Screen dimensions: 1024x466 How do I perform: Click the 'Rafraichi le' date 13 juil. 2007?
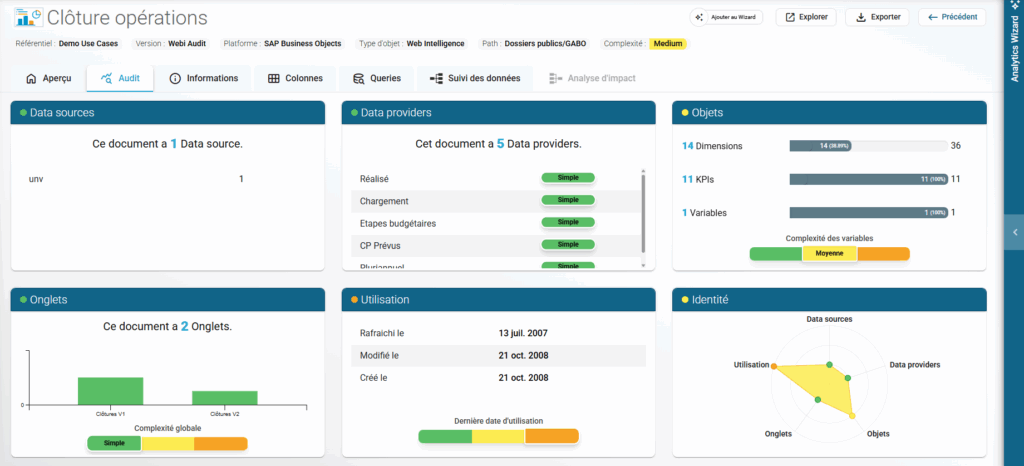pyautogui.click(x=523, y=334)
